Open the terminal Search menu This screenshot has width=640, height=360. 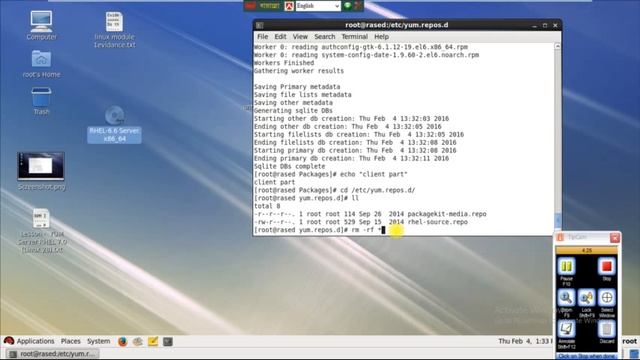324,37
